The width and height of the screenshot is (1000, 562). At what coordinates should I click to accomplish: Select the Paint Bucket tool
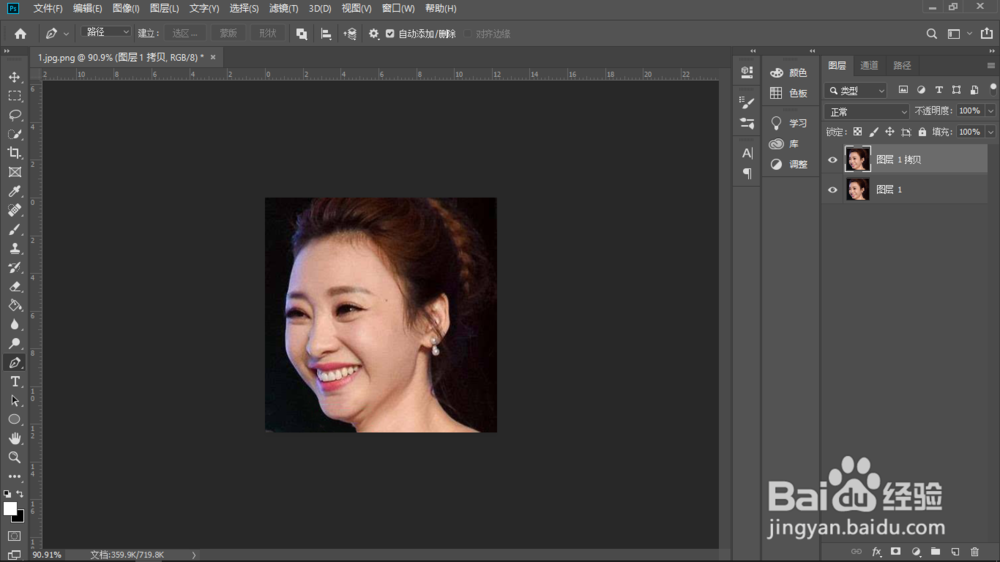14,306
